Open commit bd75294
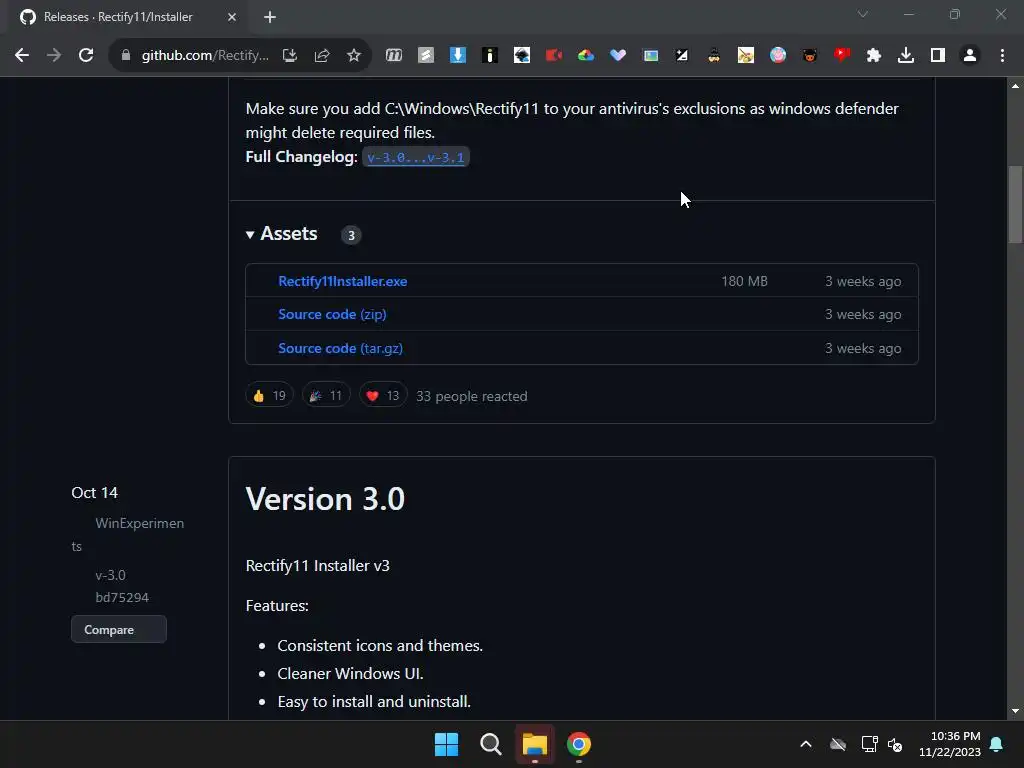 click(x=122, y=598)
